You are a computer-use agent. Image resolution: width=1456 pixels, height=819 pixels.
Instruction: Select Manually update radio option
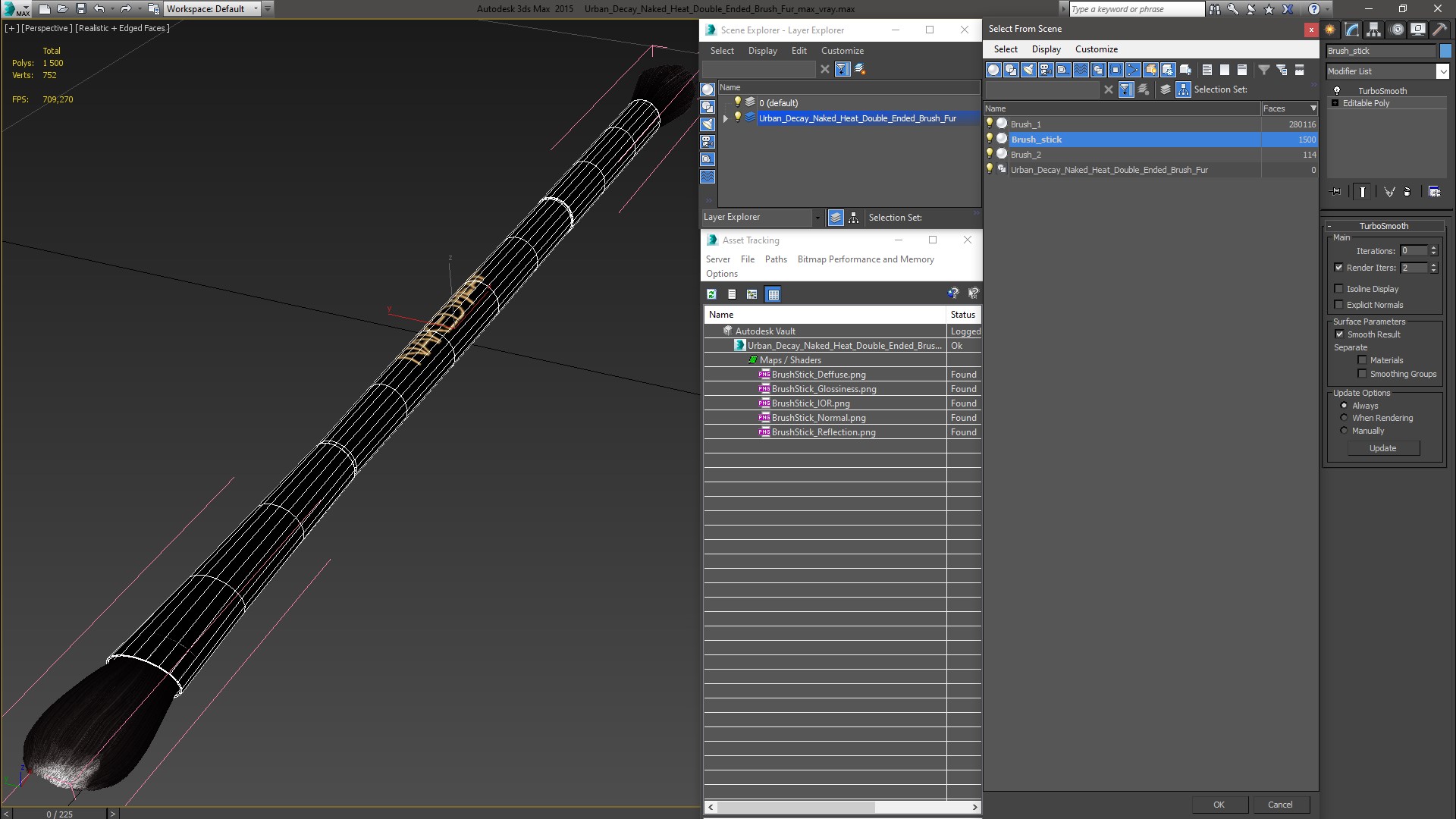pyautogui.click(x=1344, y=431)
